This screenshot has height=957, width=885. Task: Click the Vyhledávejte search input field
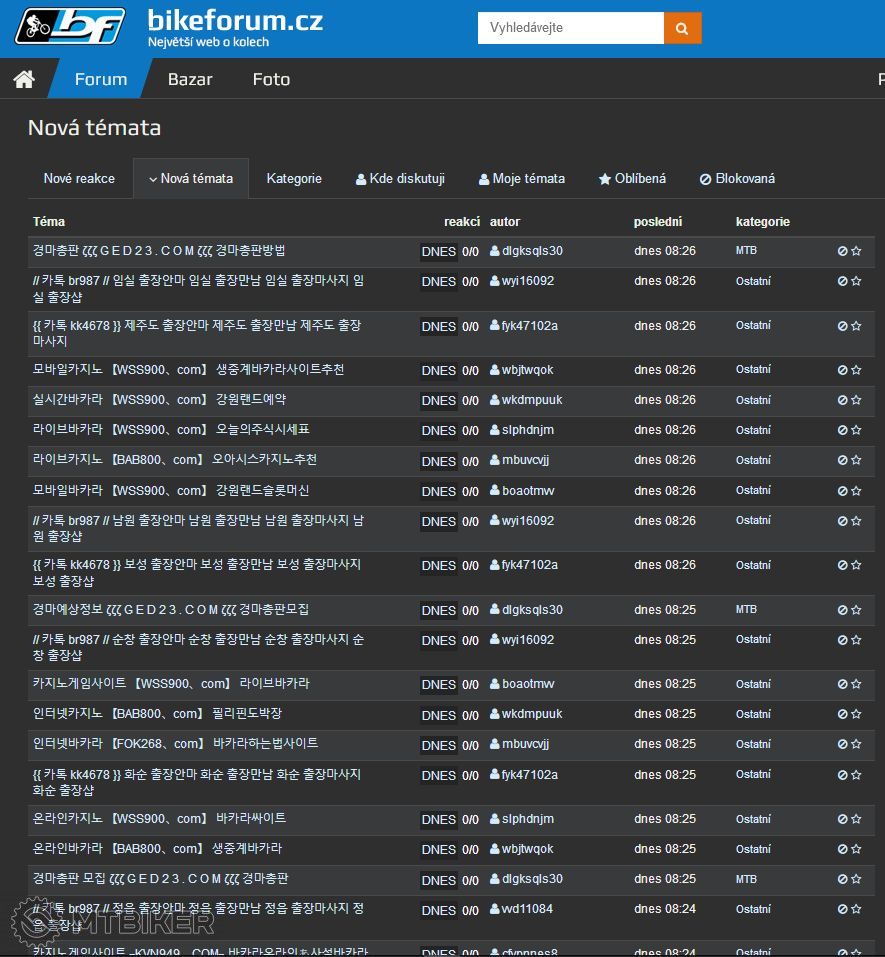click(570, 28)
